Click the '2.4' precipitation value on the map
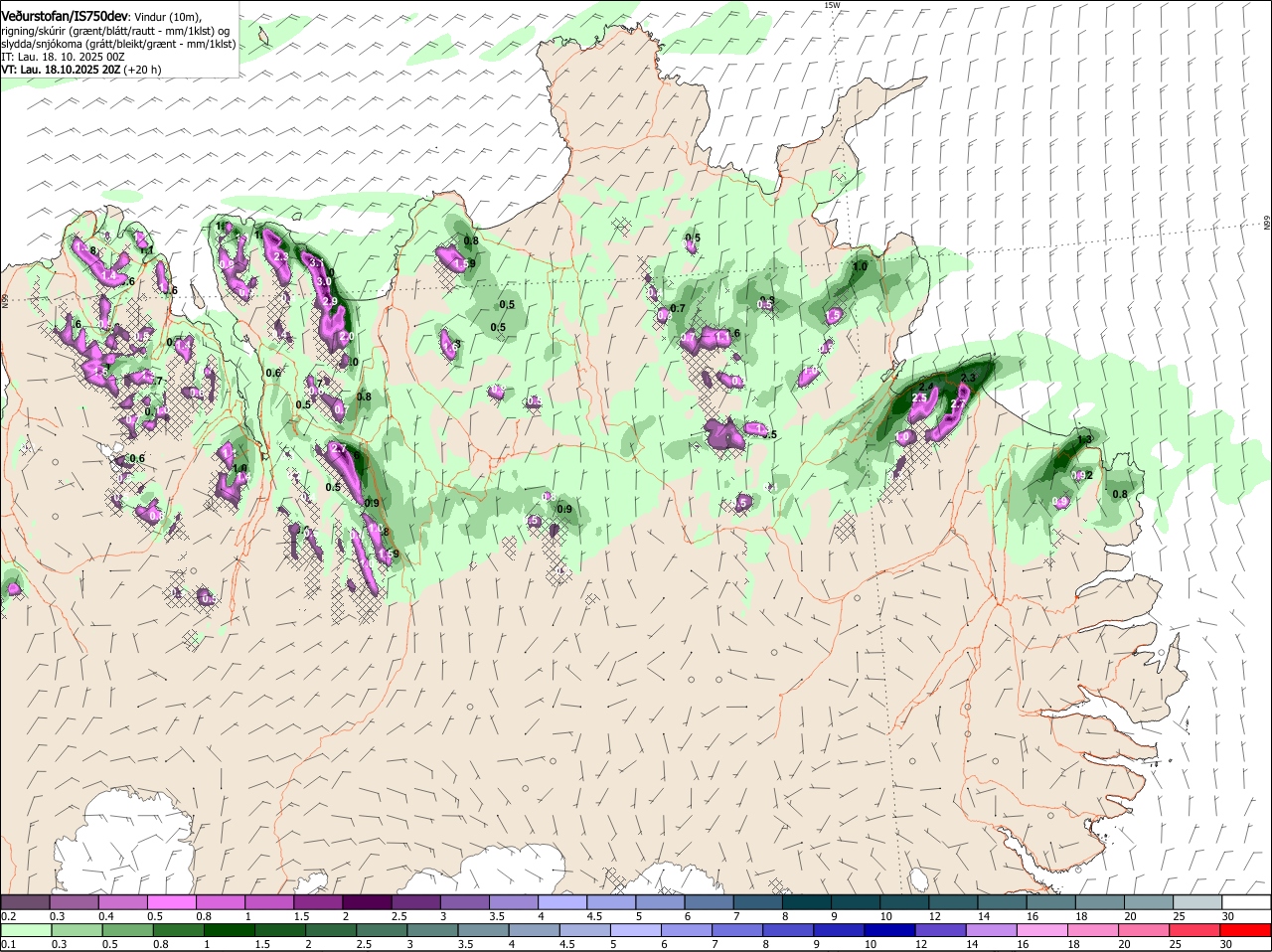Image resolution: width=1272 pixels, height=952 pixels. pos(926,386)
